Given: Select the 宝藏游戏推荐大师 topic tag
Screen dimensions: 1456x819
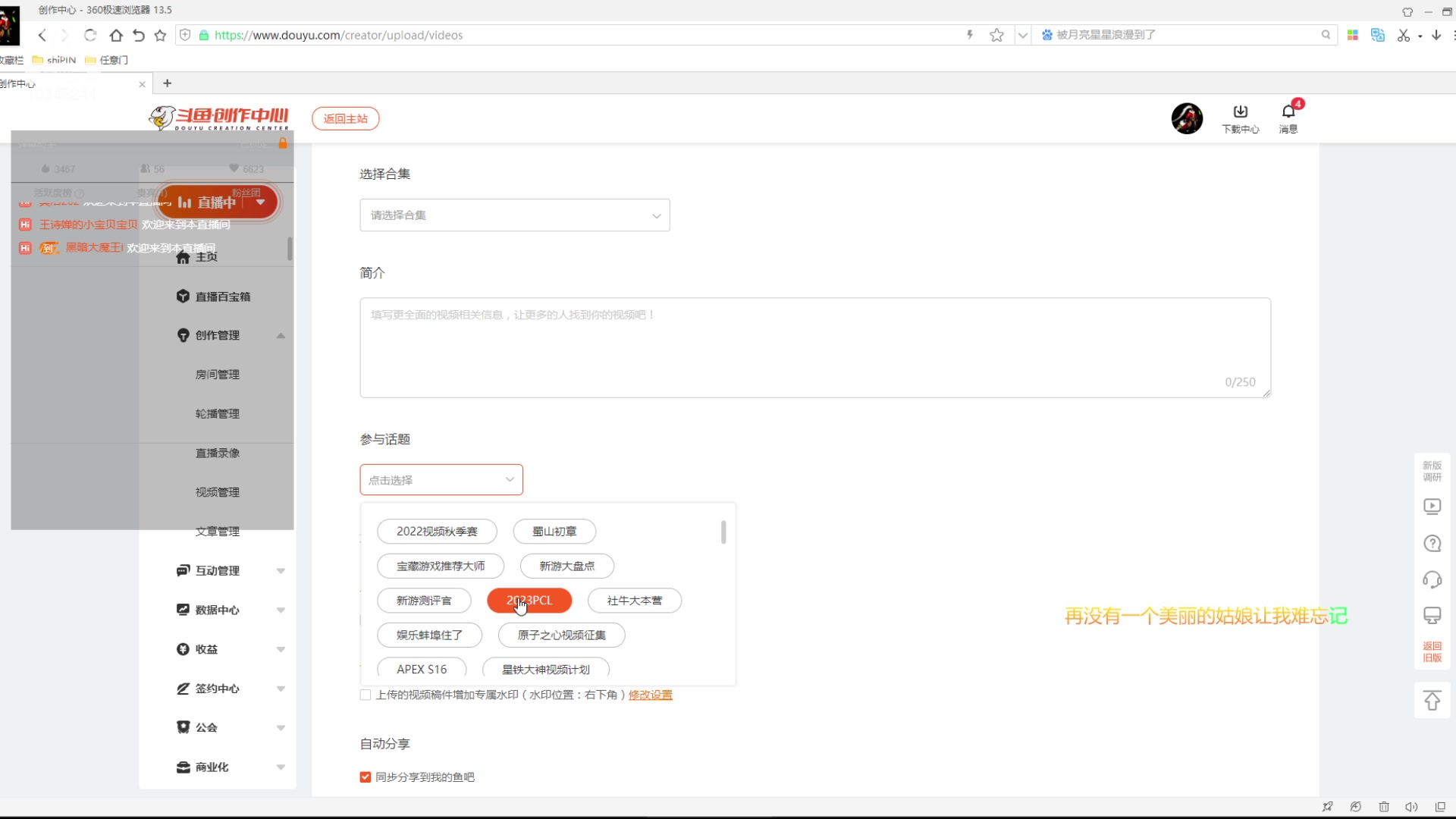Looking at the screenshot, I should pyautogui.click(x=441, y=566).
